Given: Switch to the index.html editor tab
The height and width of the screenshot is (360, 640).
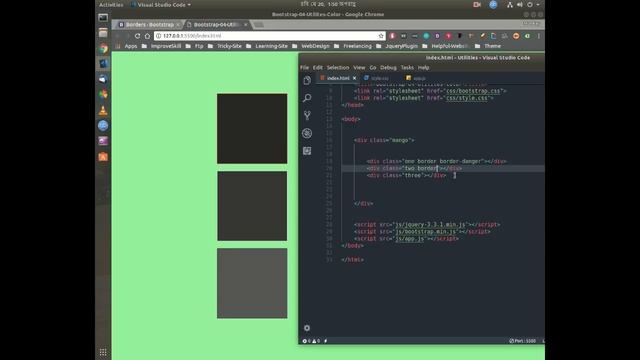Looking at the screenshot, I should tap(338, 78).
